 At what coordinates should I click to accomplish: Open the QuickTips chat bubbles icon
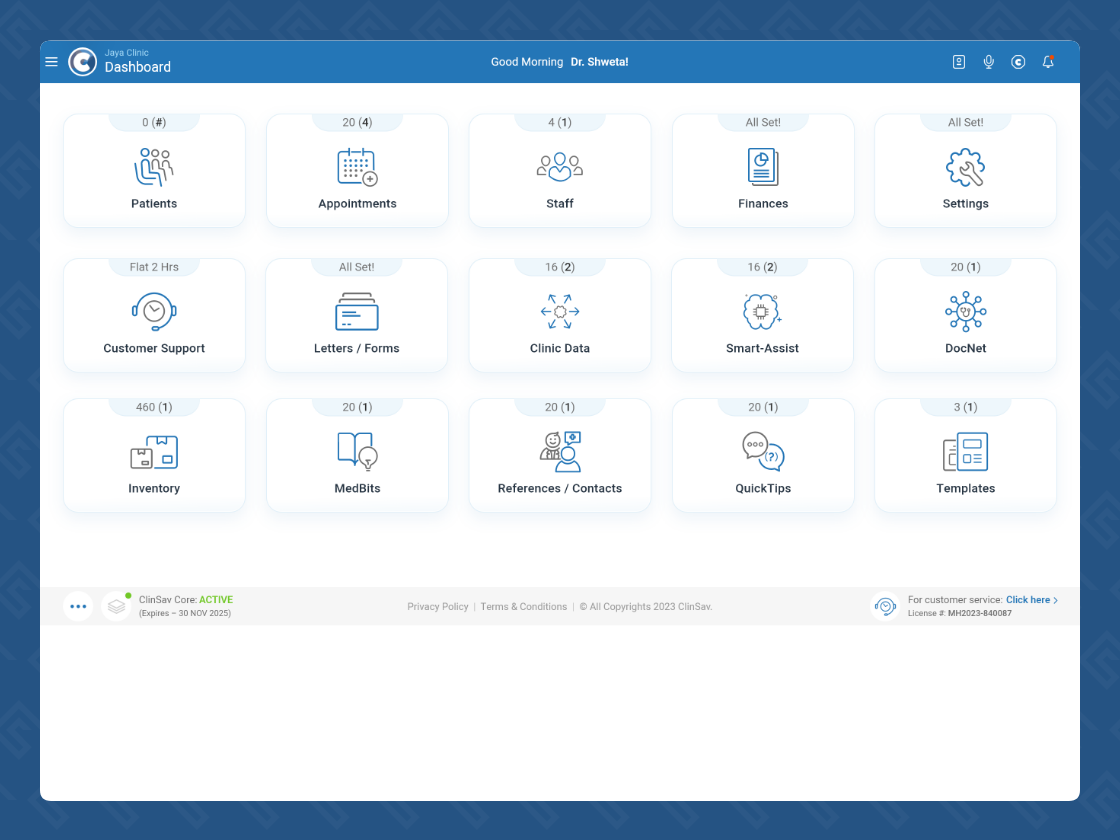point(763,451)
